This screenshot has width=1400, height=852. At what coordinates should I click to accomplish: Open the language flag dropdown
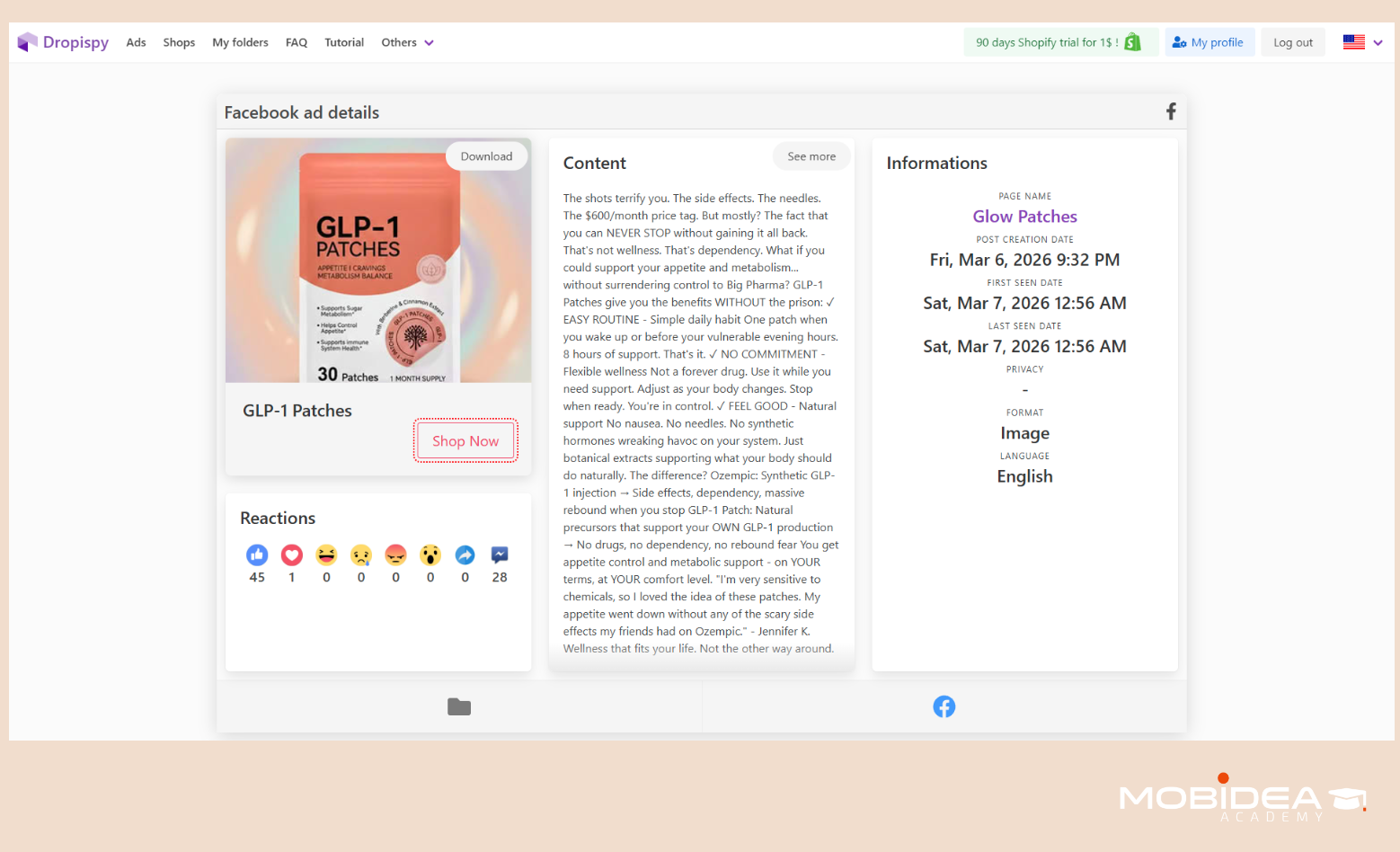coord(1361,41)
